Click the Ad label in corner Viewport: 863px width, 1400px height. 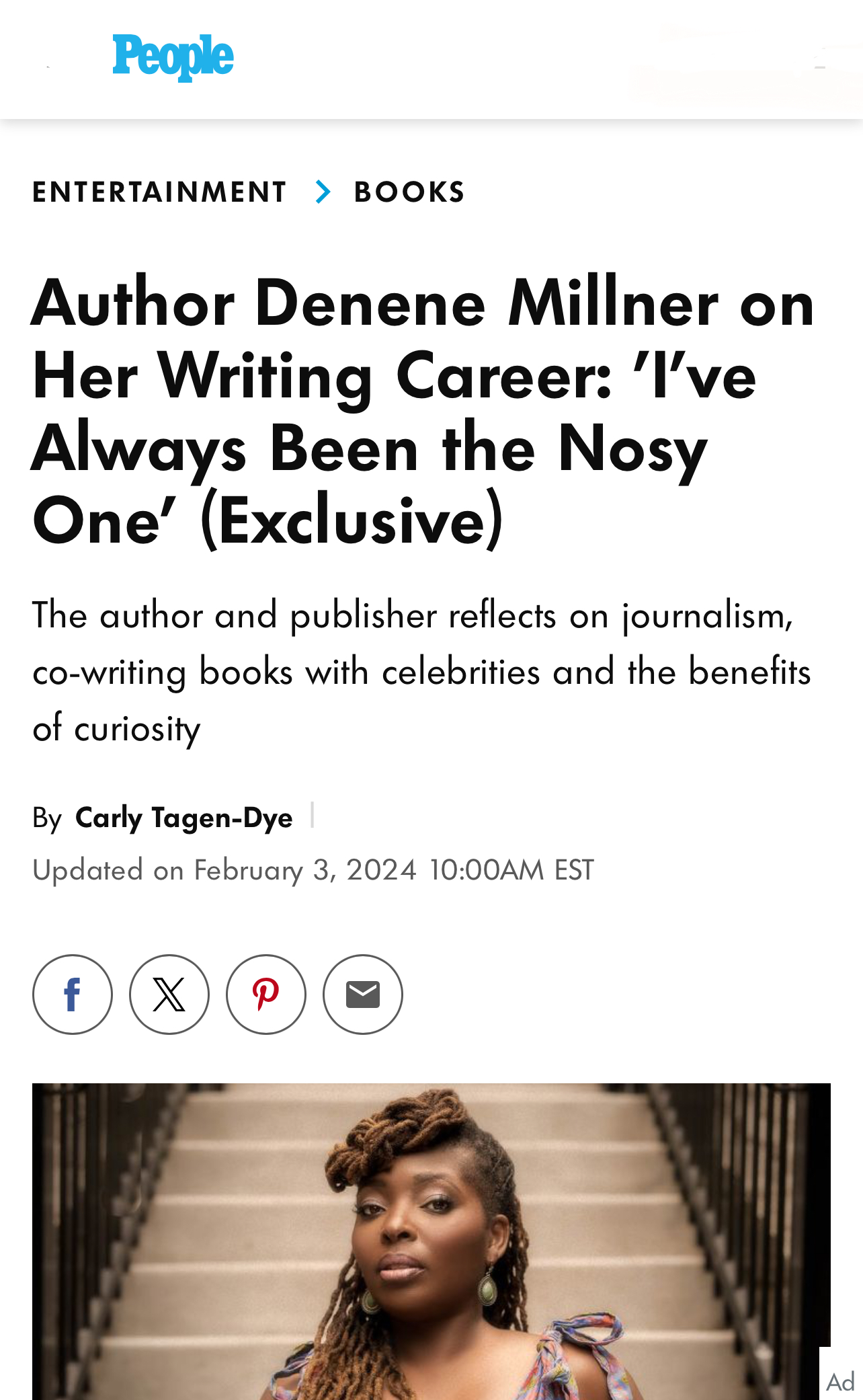pyautogui.click(x=841, y=1382)
